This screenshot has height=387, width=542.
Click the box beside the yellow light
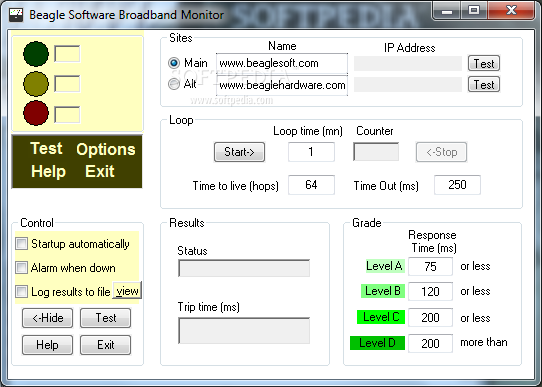point(67,84)
